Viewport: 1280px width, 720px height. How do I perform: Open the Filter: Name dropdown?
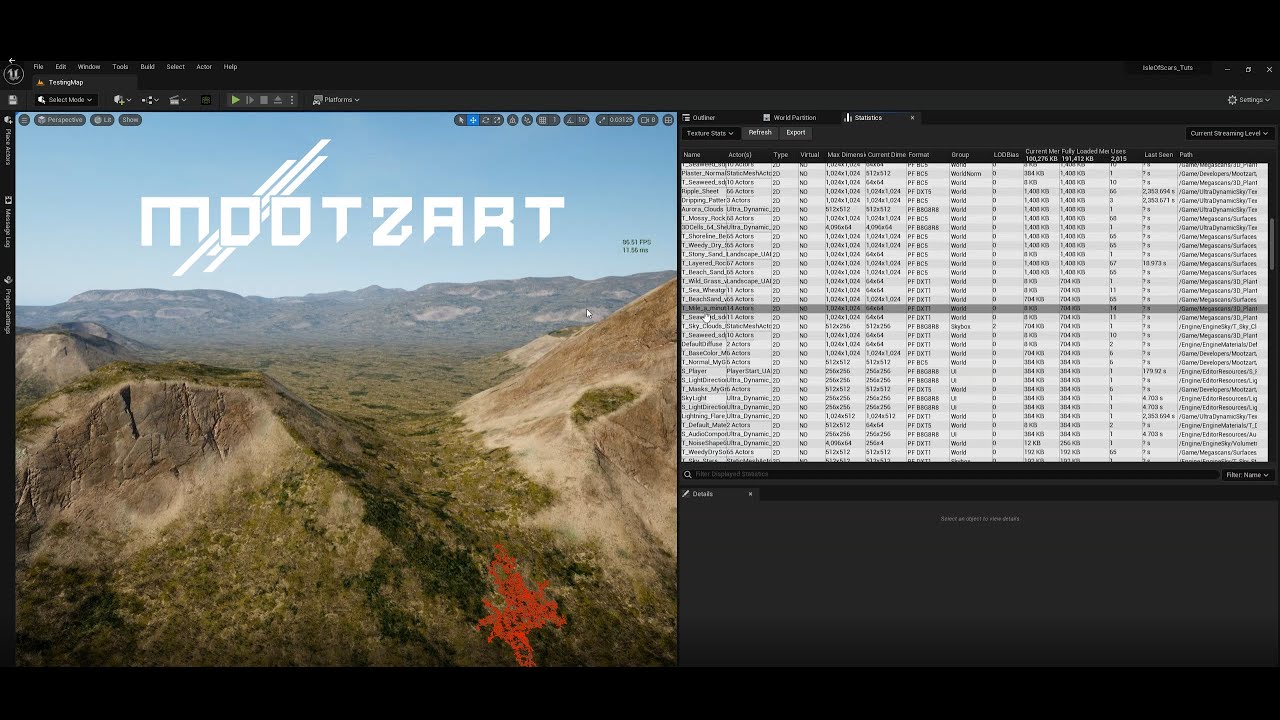[1247, 475]
